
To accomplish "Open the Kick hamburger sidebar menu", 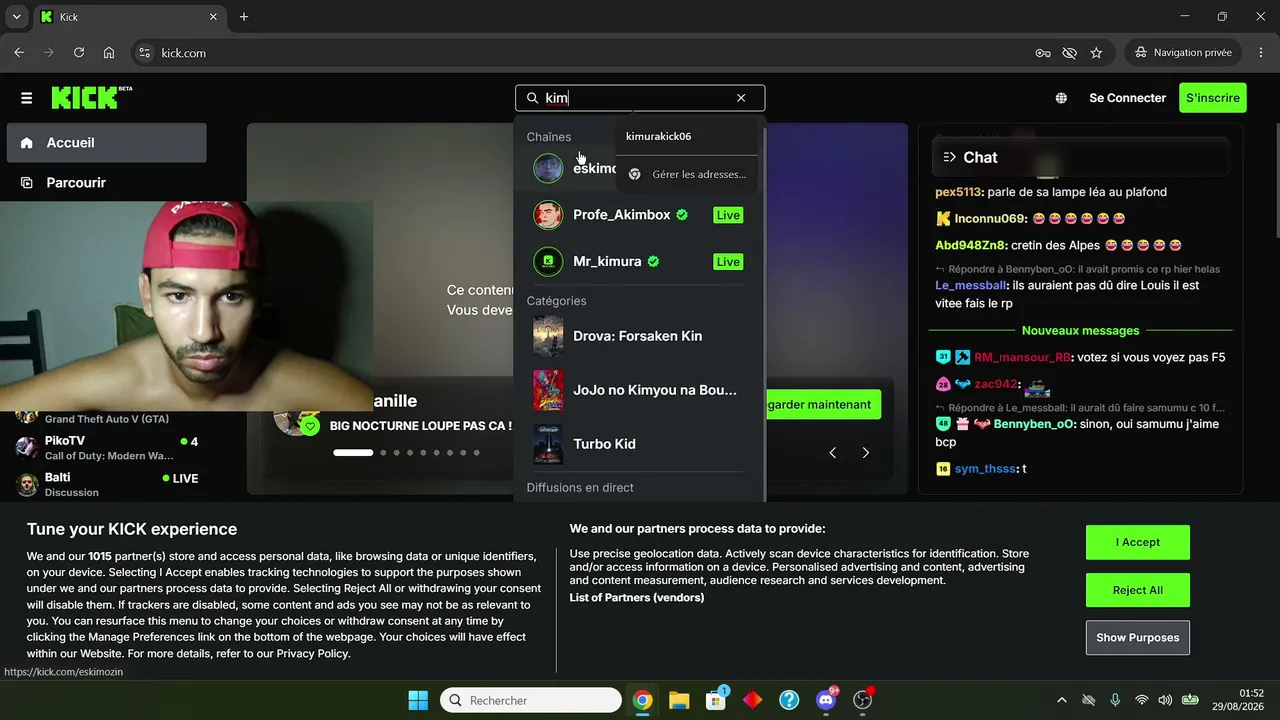I will click(26, 98).
